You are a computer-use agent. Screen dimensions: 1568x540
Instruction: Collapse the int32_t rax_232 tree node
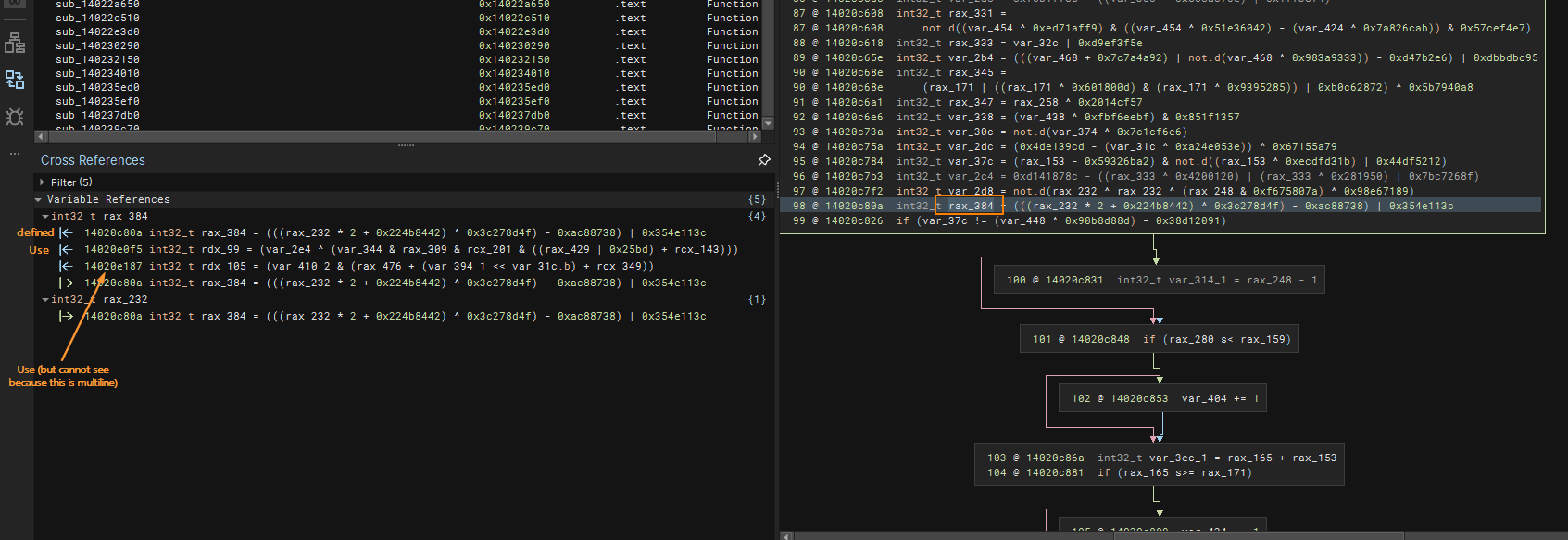[x=45, y=299]
